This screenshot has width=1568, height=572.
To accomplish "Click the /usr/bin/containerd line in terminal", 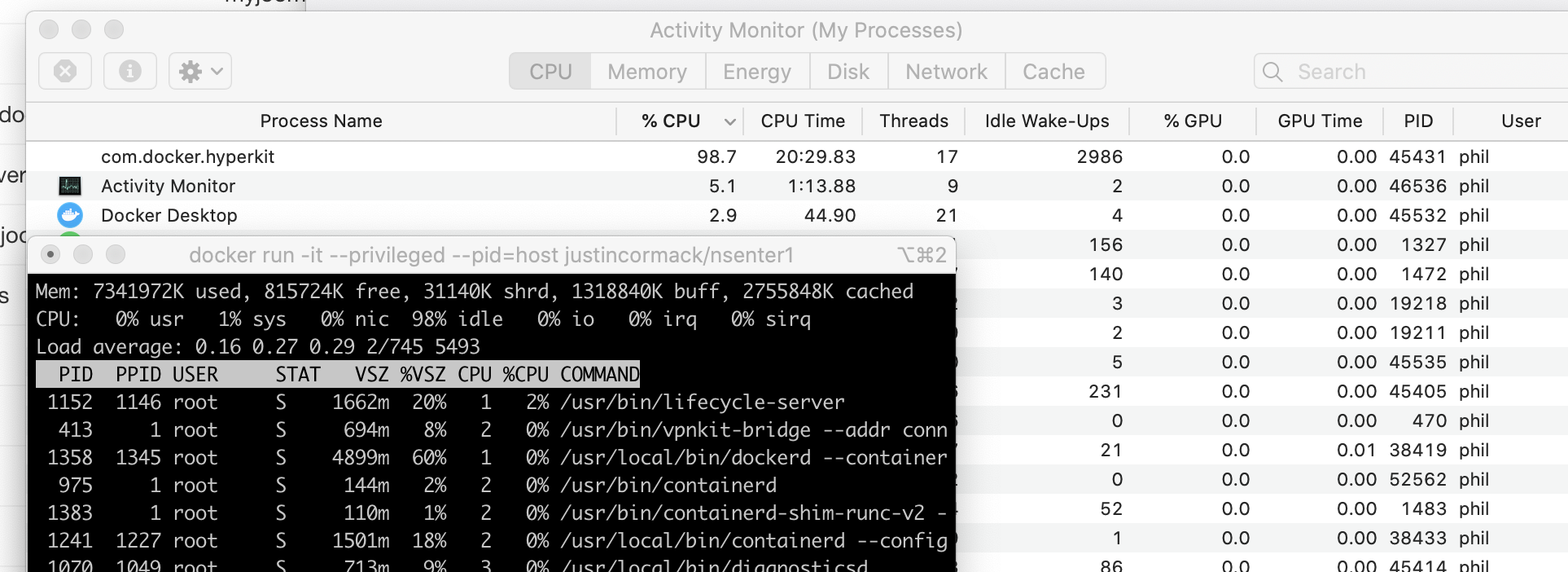I will tap(491, 485).
